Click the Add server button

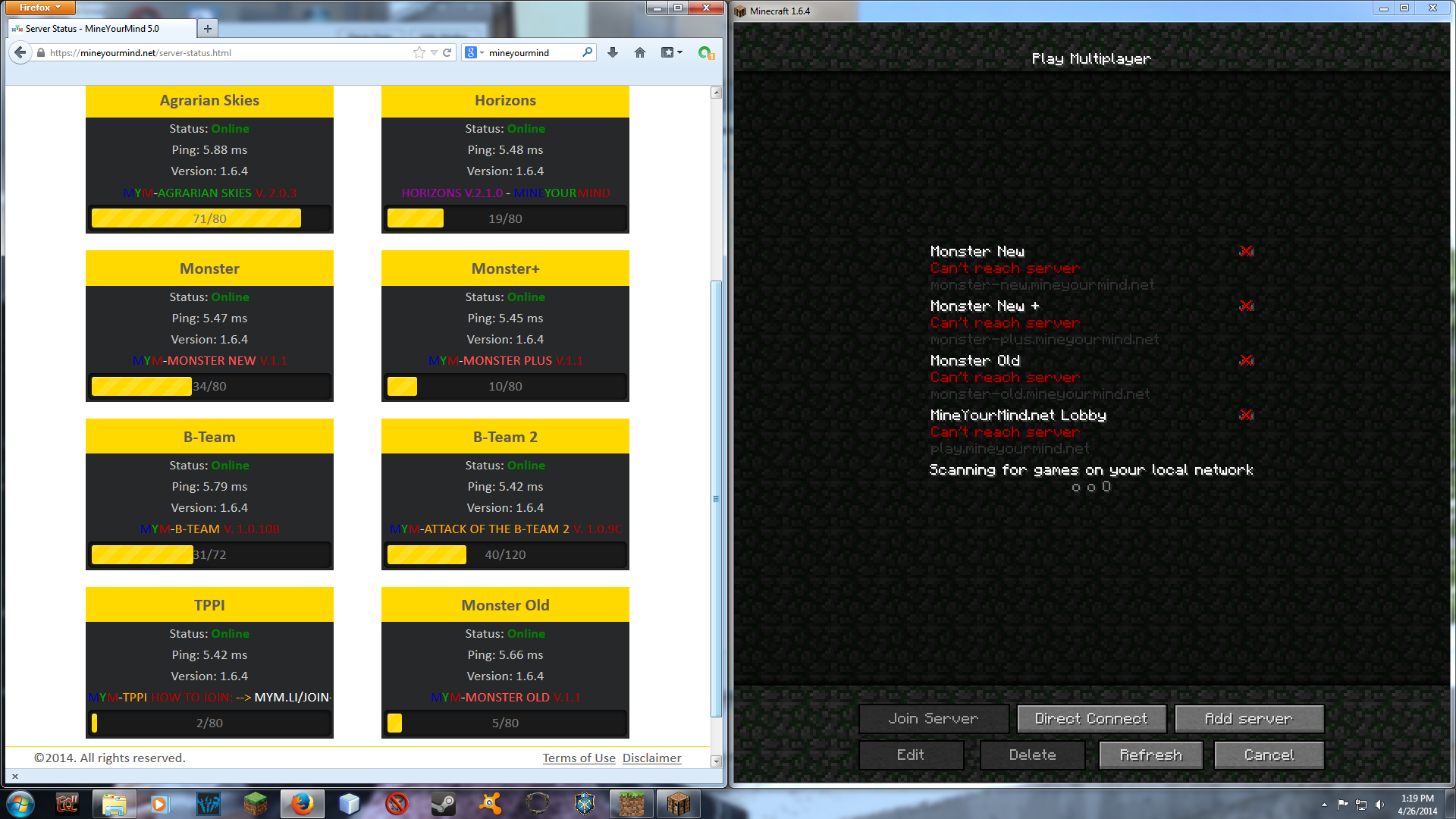1249,718
